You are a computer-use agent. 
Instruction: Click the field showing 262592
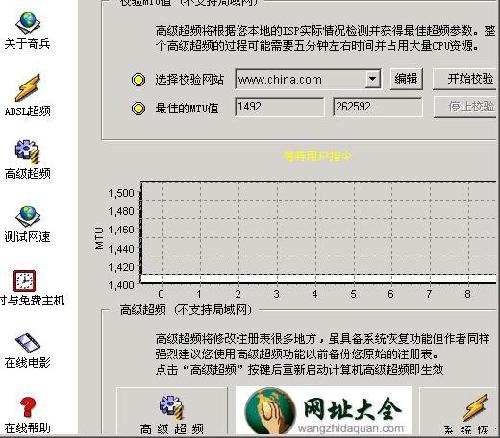[378, 107]
